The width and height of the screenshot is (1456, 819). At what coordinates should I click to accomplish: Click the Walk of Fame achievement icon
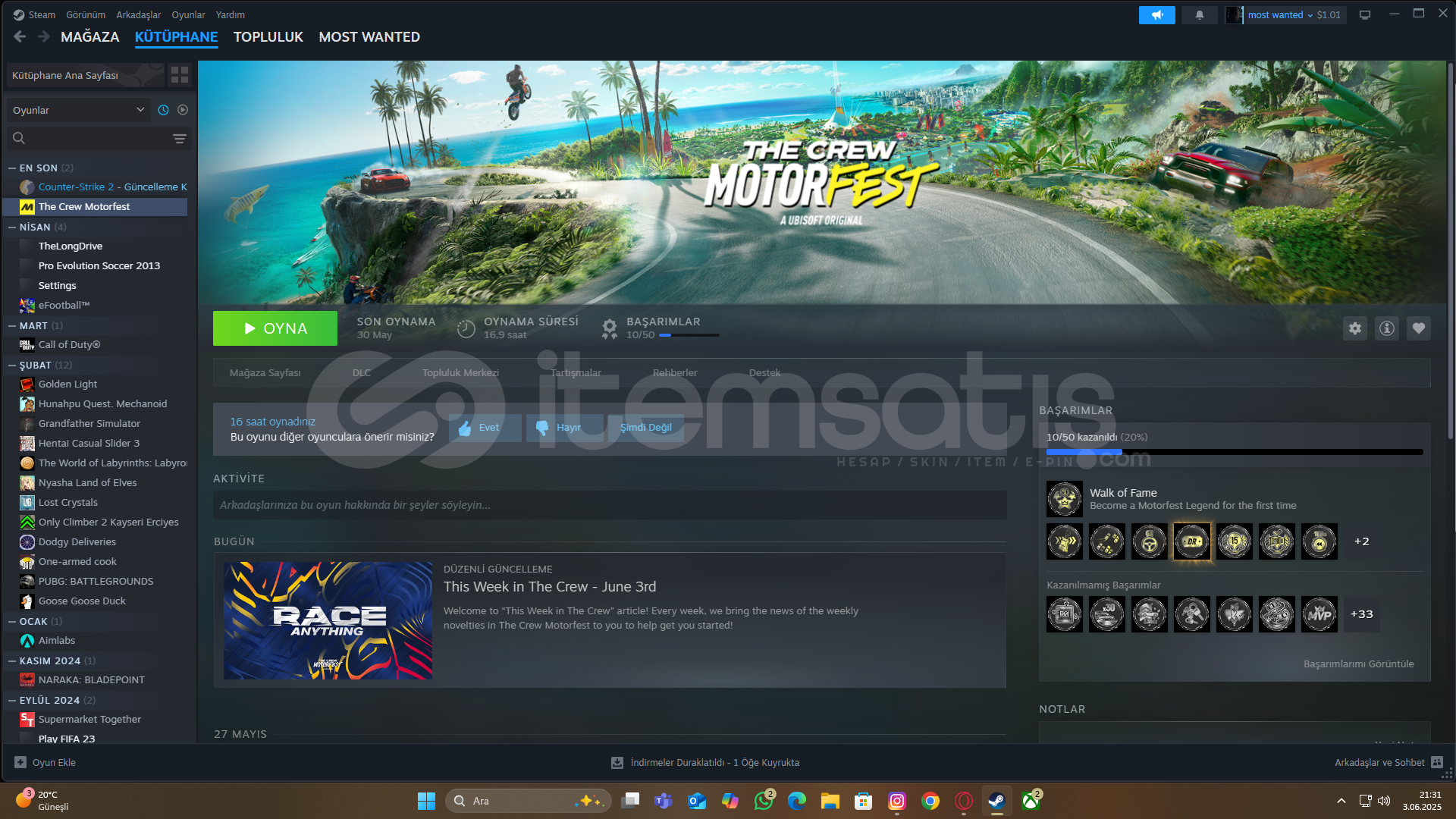tap(1065, 499)
